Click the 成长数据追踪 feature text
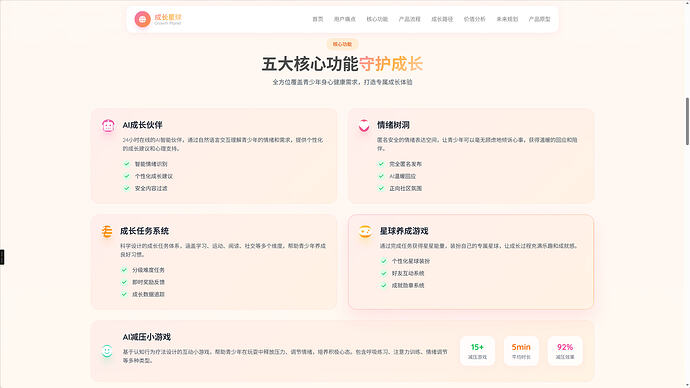Image resolution: width=690 pixels, height=388 pixels. point(148,294)
